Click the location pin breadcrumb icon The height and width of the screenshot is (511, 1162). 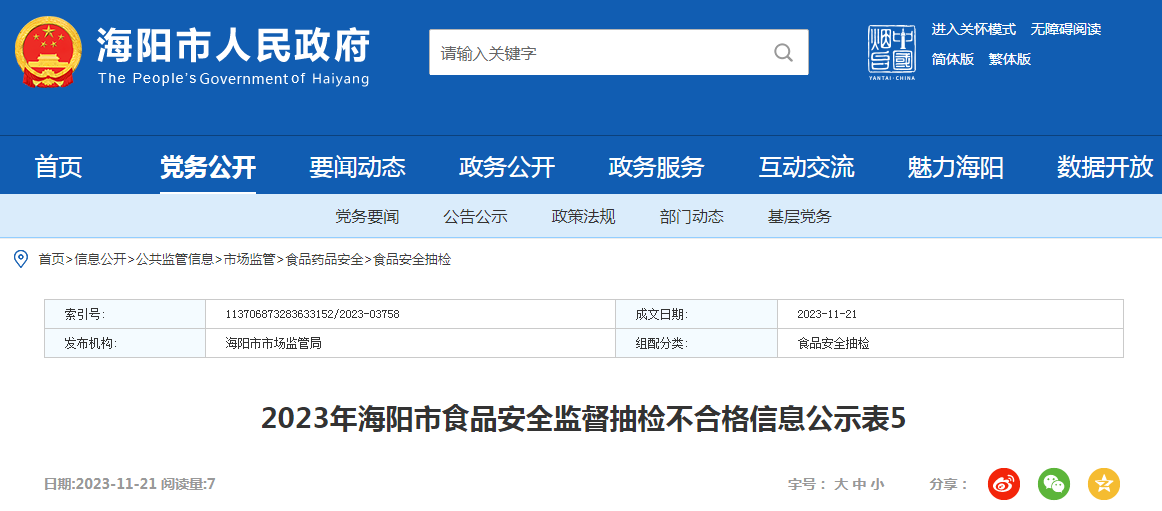(21, 259)
